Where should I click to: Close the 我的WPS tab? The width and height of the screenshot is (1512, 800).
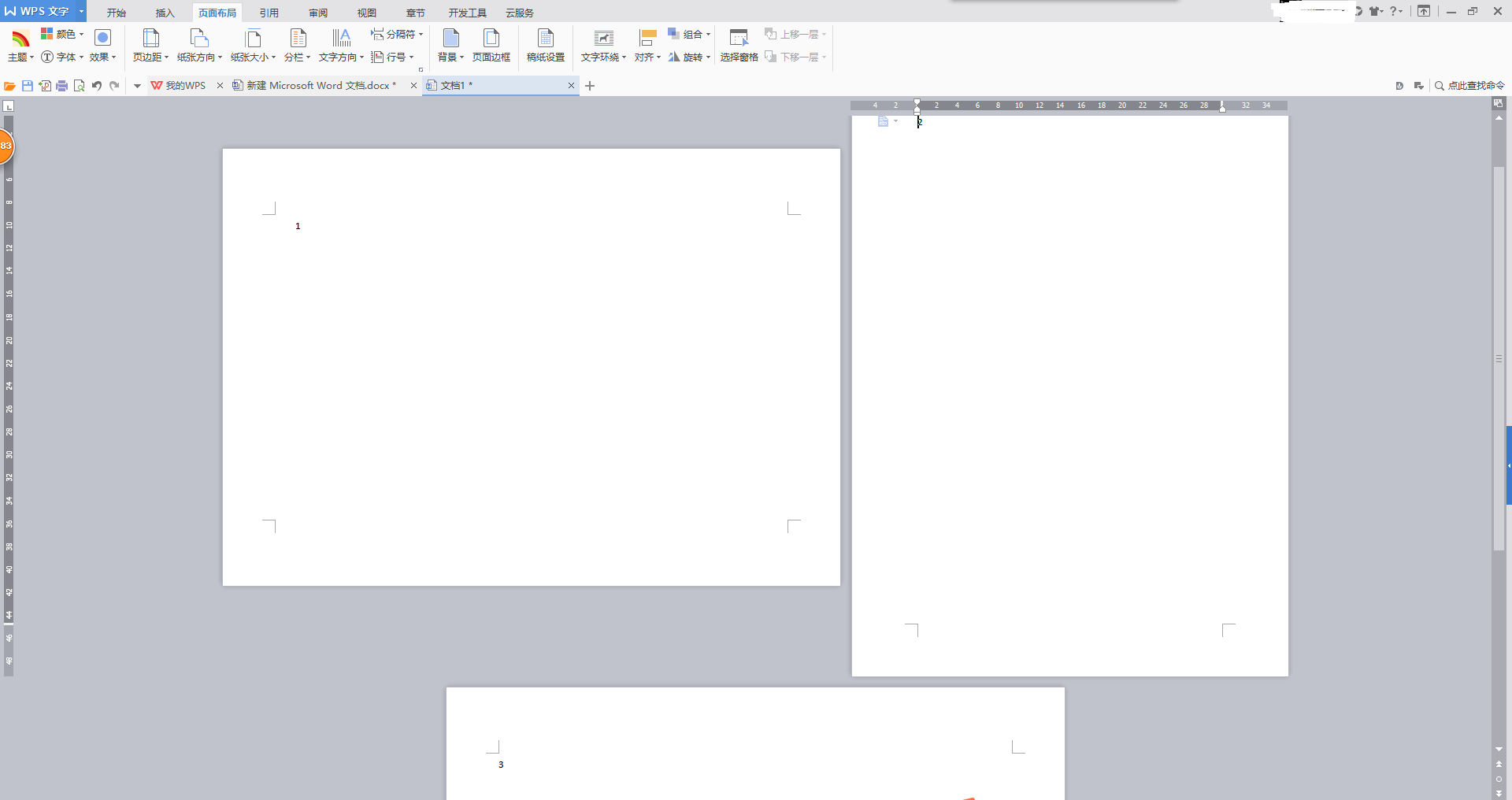pos(220,85)
